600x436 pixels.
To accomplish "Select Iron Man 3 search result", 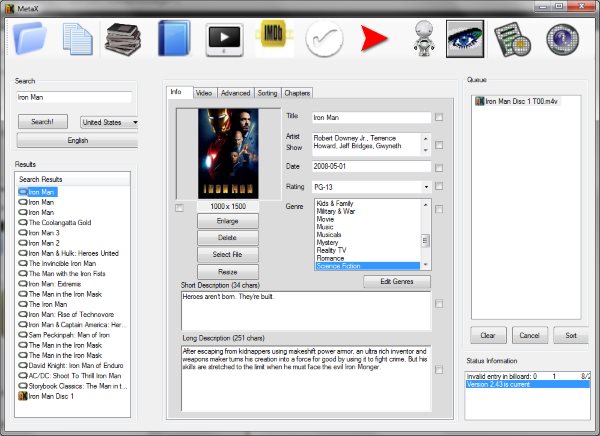I will tap(39, 233).
